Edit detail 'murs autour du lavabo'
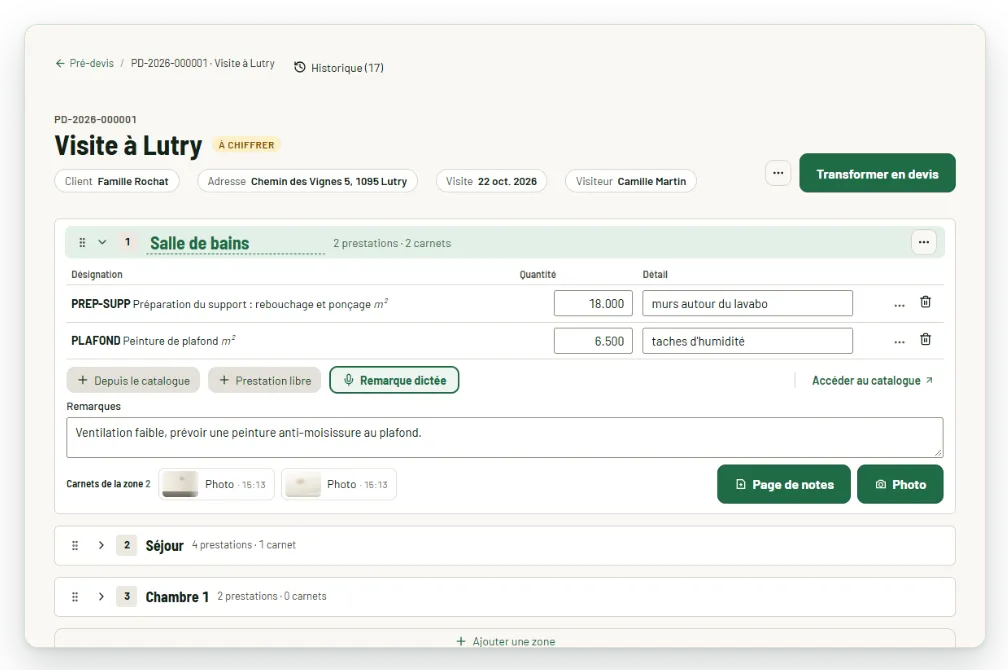This screenshot has width=1008, height=670. tap(747, 303)
